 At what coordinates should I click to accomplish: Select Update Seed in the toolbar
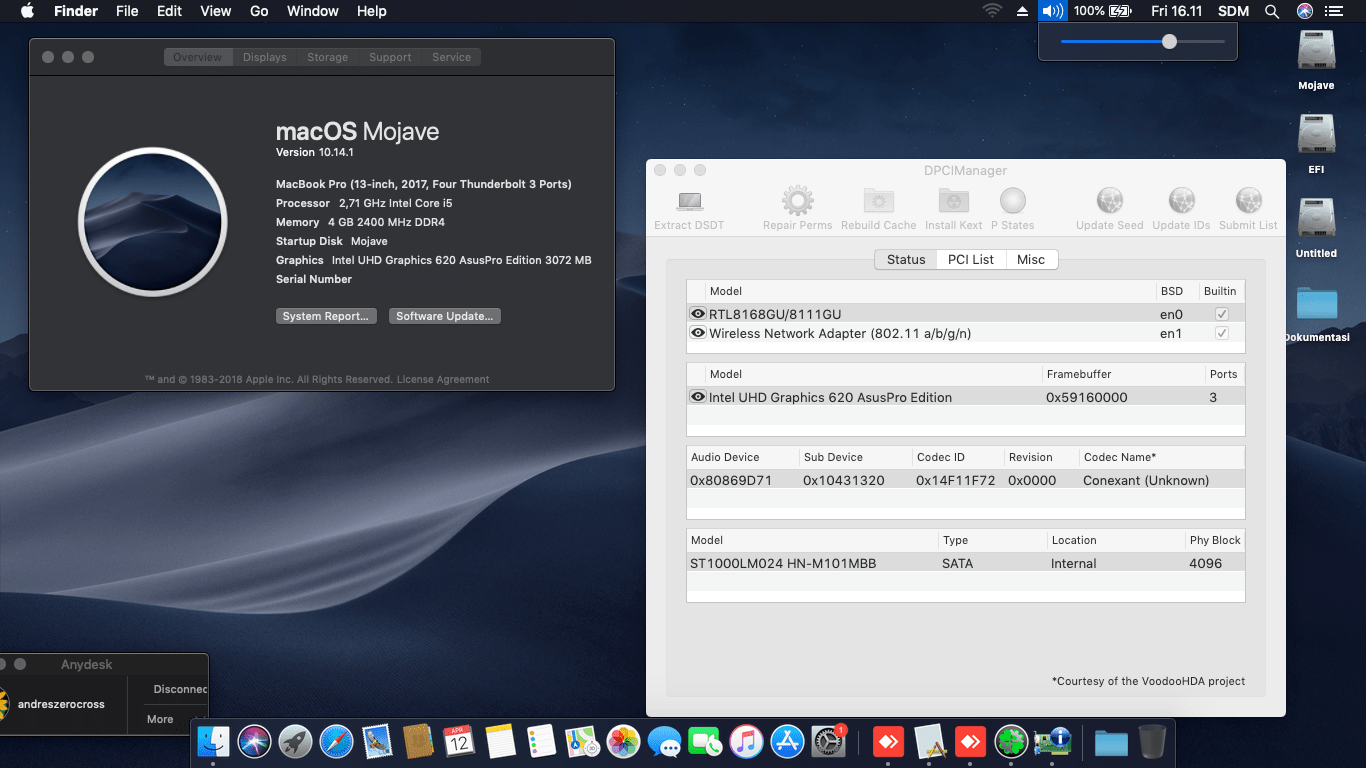[x=1109, y=205]
